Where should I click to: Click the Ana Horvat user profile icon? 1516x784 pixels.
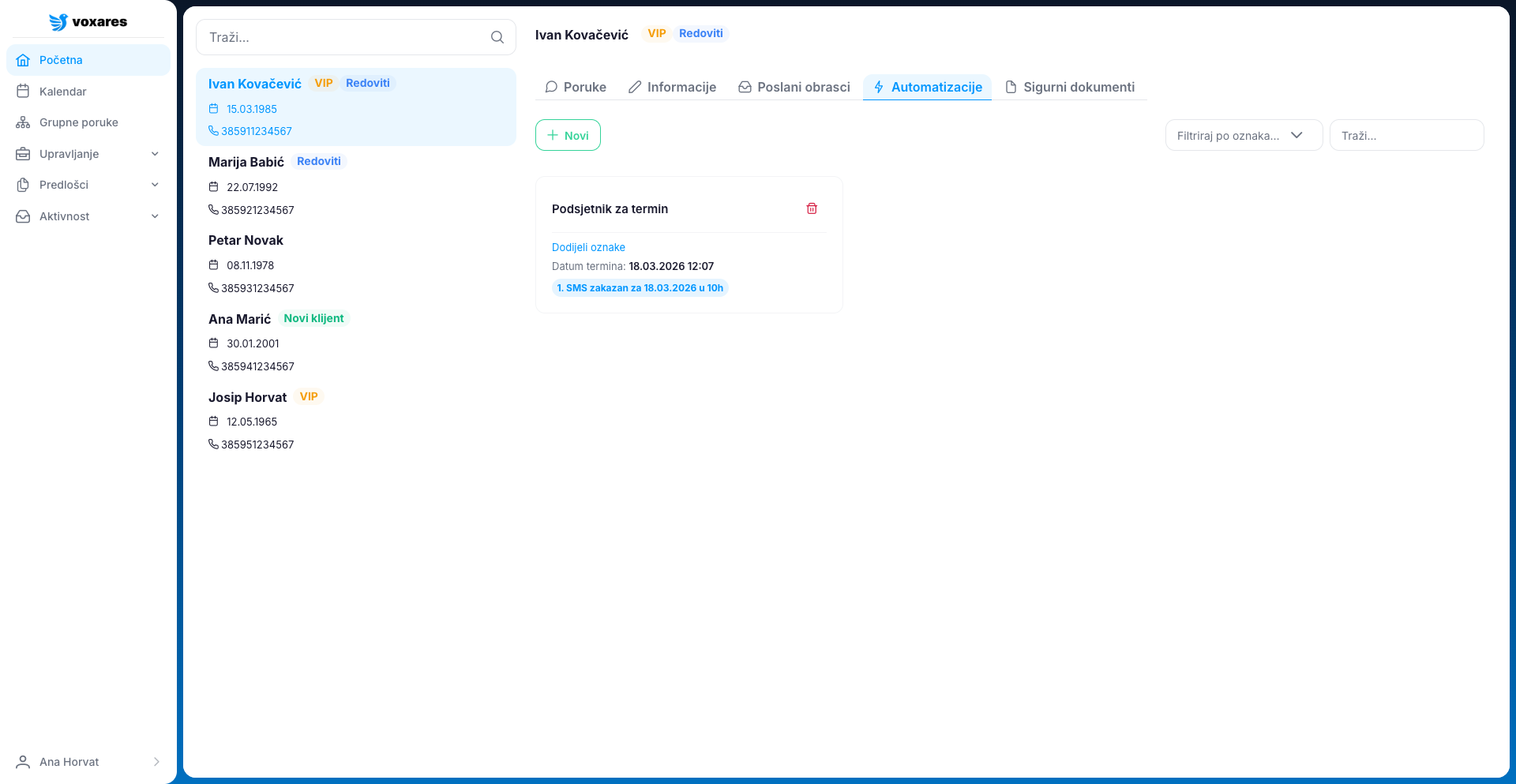pos(23,762)
